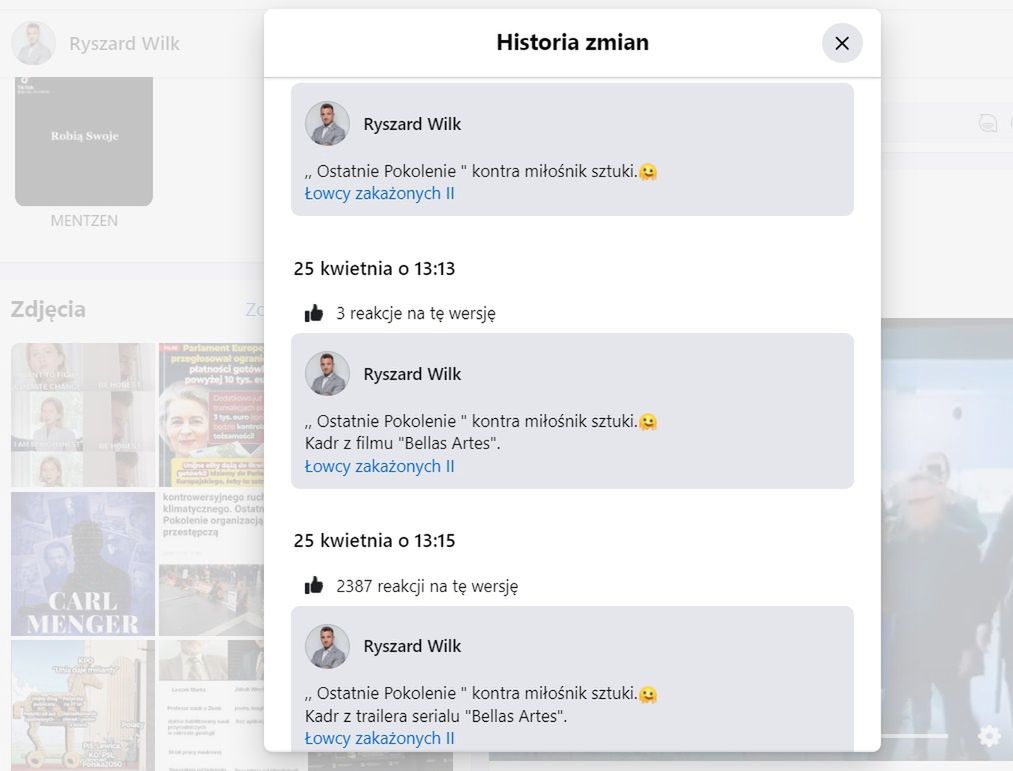Open the climate activist collage photo thumbnail
The image size is (1013, 771).
click(x=83, y=415)
